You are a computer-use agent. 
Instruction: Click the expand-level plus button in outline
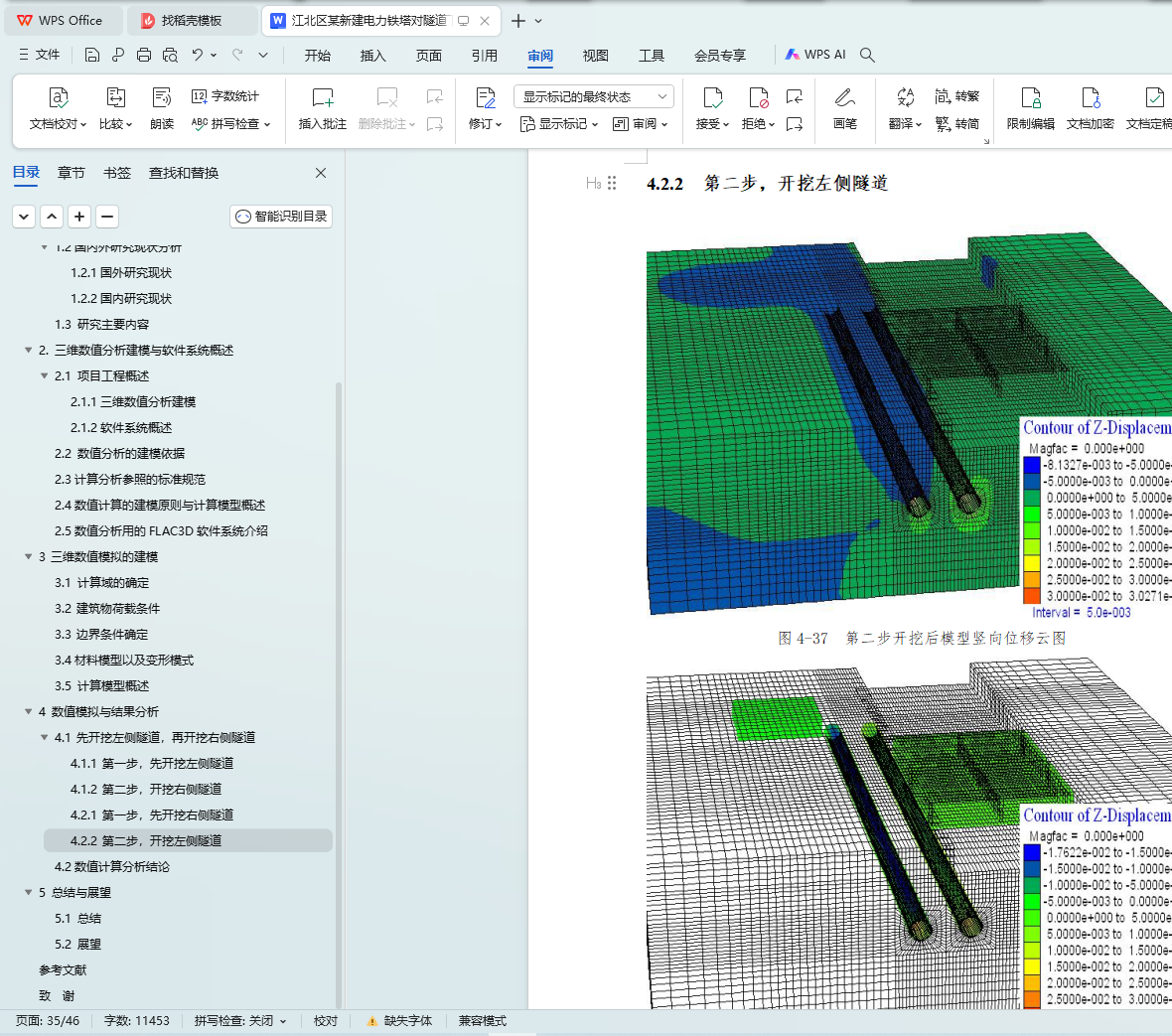(x=79, y=217)
